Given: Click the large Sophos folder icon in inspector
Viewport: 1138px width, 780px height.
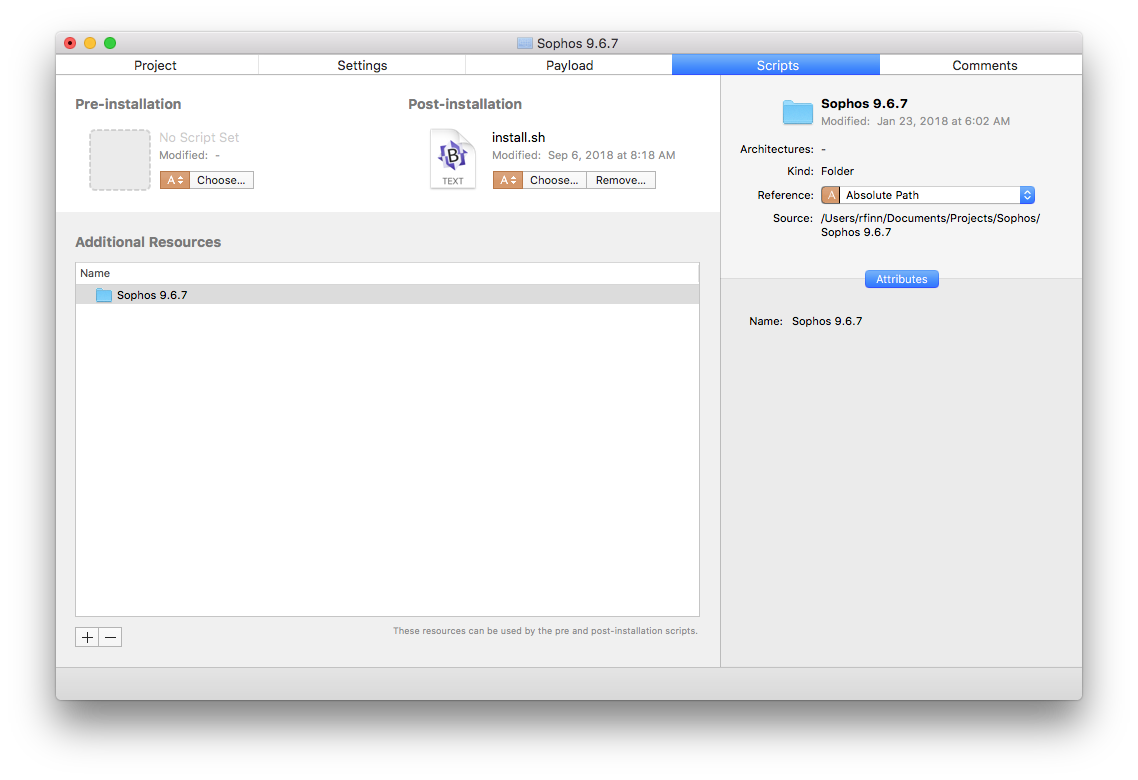Looking at the screenshot, I should 798,112.
